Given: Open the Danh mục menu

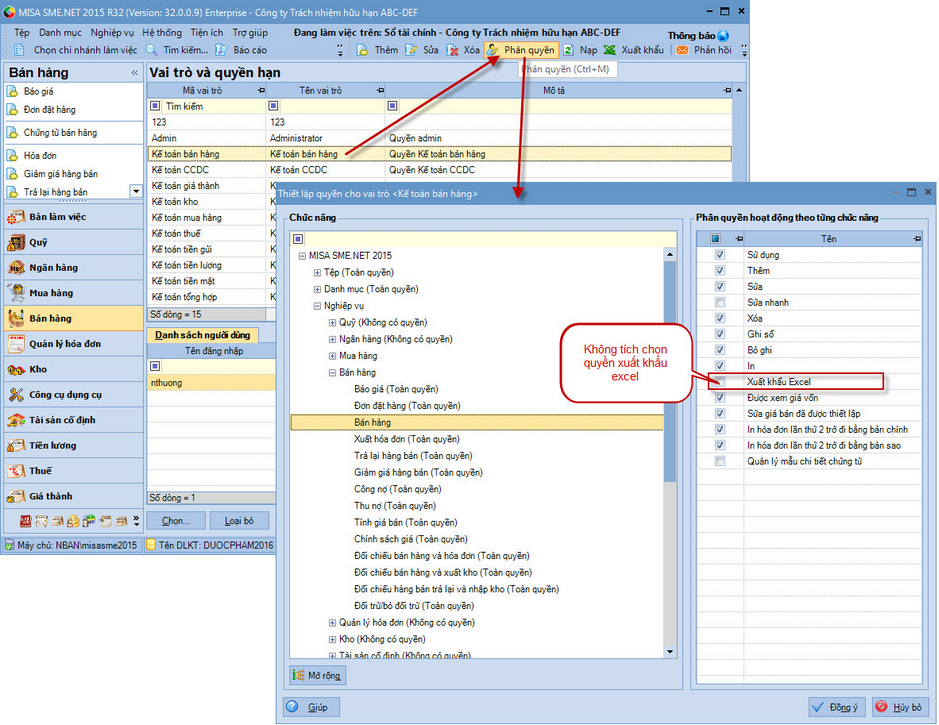Looking at the screenshot, I should click(60, 33).
